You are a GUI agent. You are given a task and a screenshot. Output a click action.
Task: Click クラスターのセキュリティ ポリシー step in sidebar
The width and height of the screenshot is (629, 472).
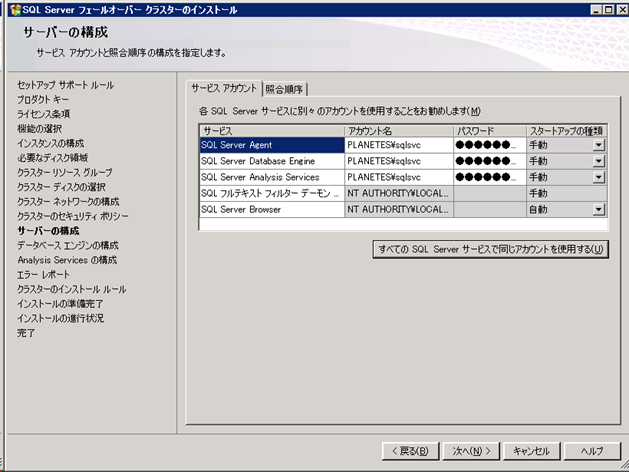coord(73,216)
